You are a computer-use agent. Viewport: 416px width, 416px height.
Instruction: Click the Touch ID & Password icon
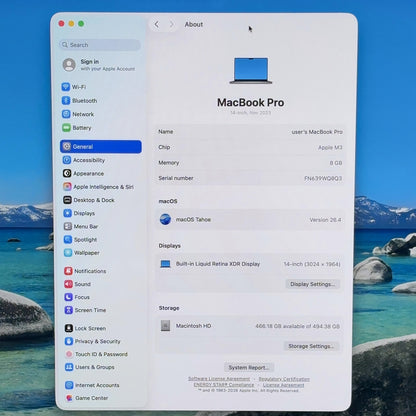tap(69, 354)
